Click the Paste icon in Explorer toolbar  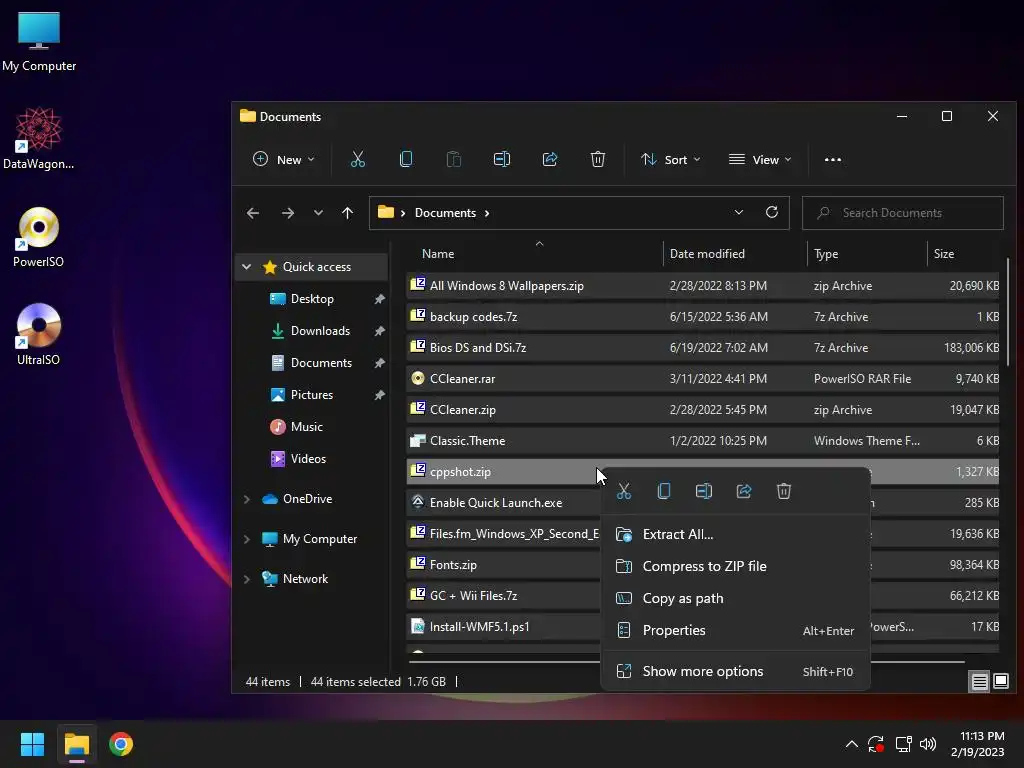pos(454,159)
